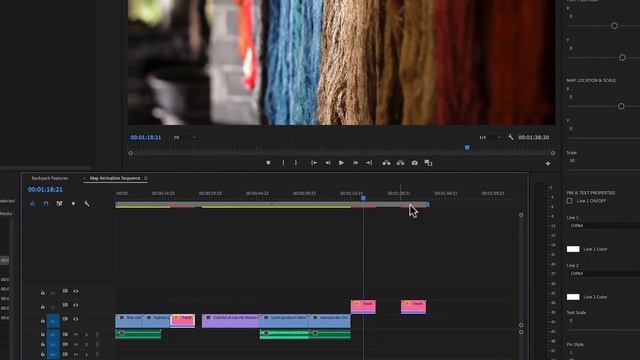Screen dimensions: 640x360
Task: Toggle sync lock on bottom video track
Action: [x=65, y=319]
